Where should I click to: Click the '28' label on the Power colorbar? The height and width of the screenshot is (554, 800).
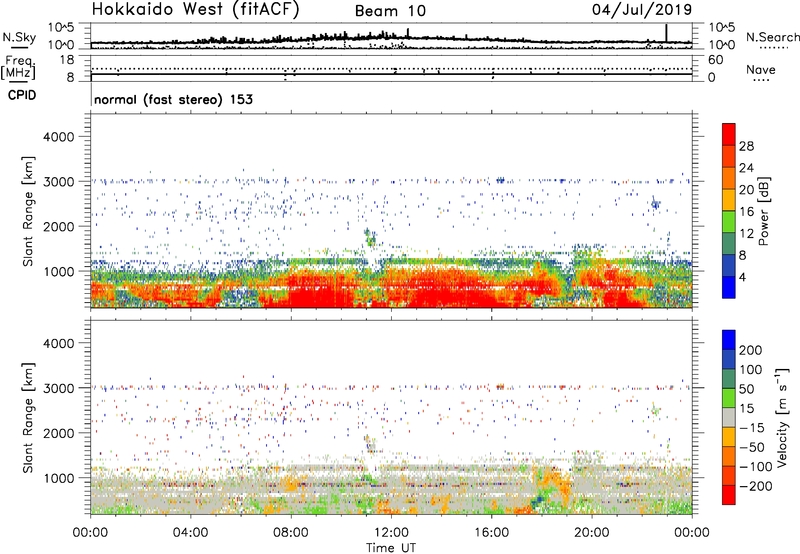click(x=746, y=146)
